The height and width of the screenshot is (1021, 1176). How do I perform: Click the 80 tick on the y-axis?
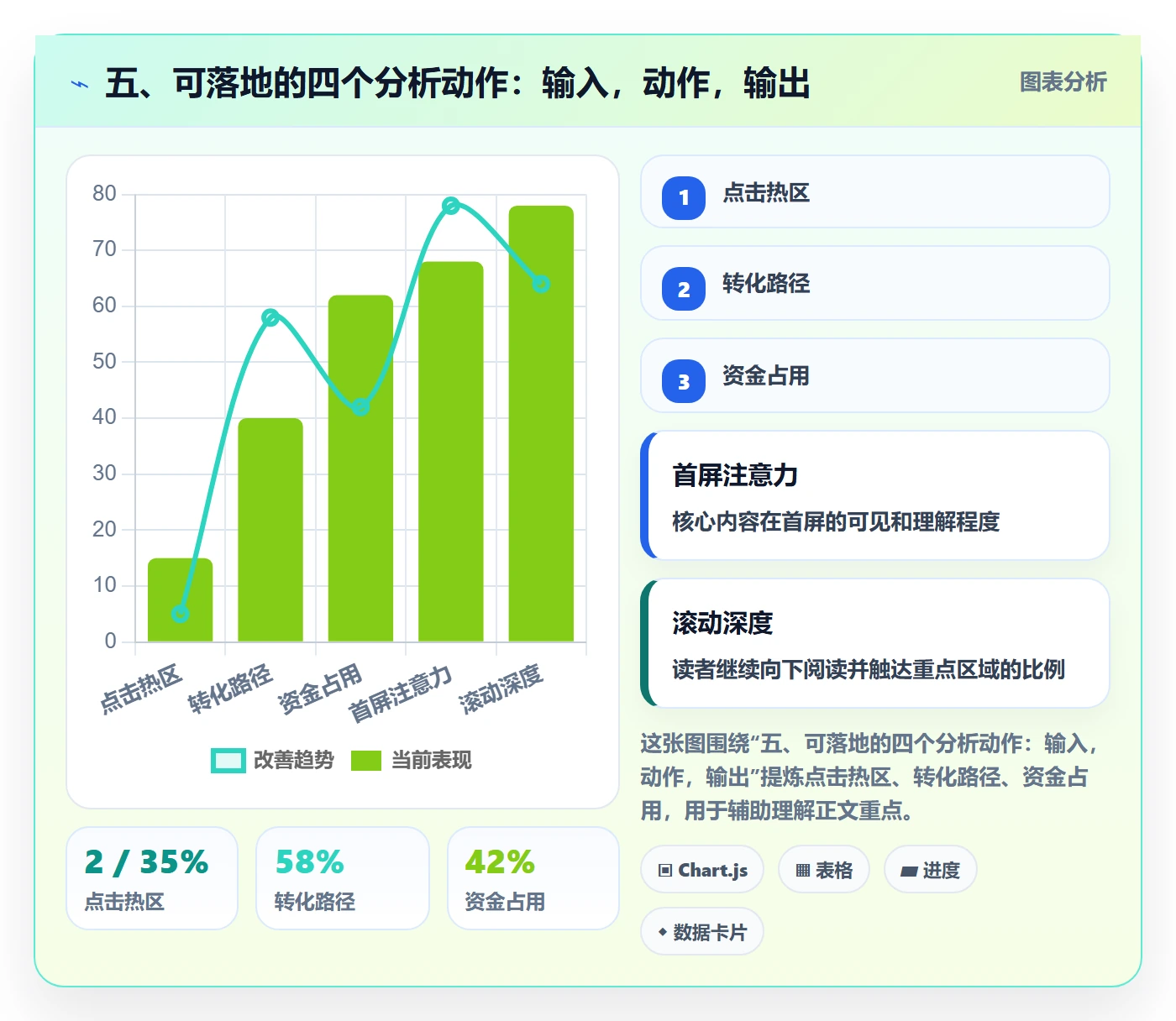pyautogui.click(x=105, y=194)
